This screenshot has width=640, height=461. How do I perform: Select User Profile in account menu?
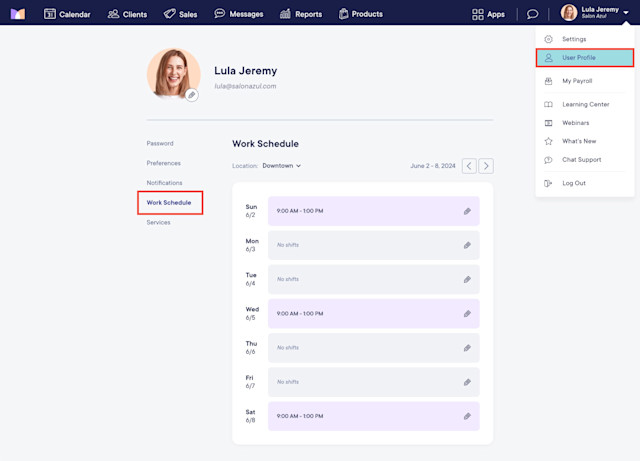[584, 58]
